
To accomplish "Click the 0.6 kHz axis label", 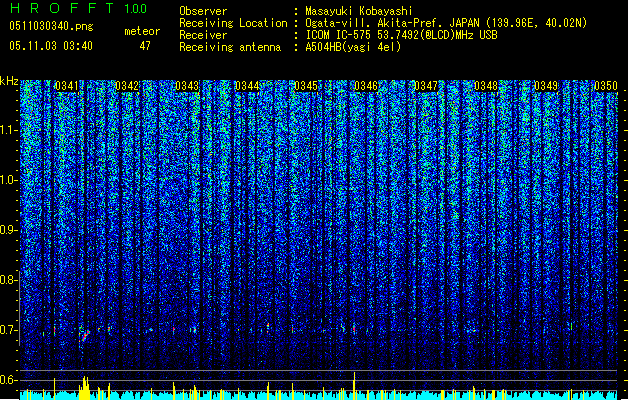I will tap(9, 380).
